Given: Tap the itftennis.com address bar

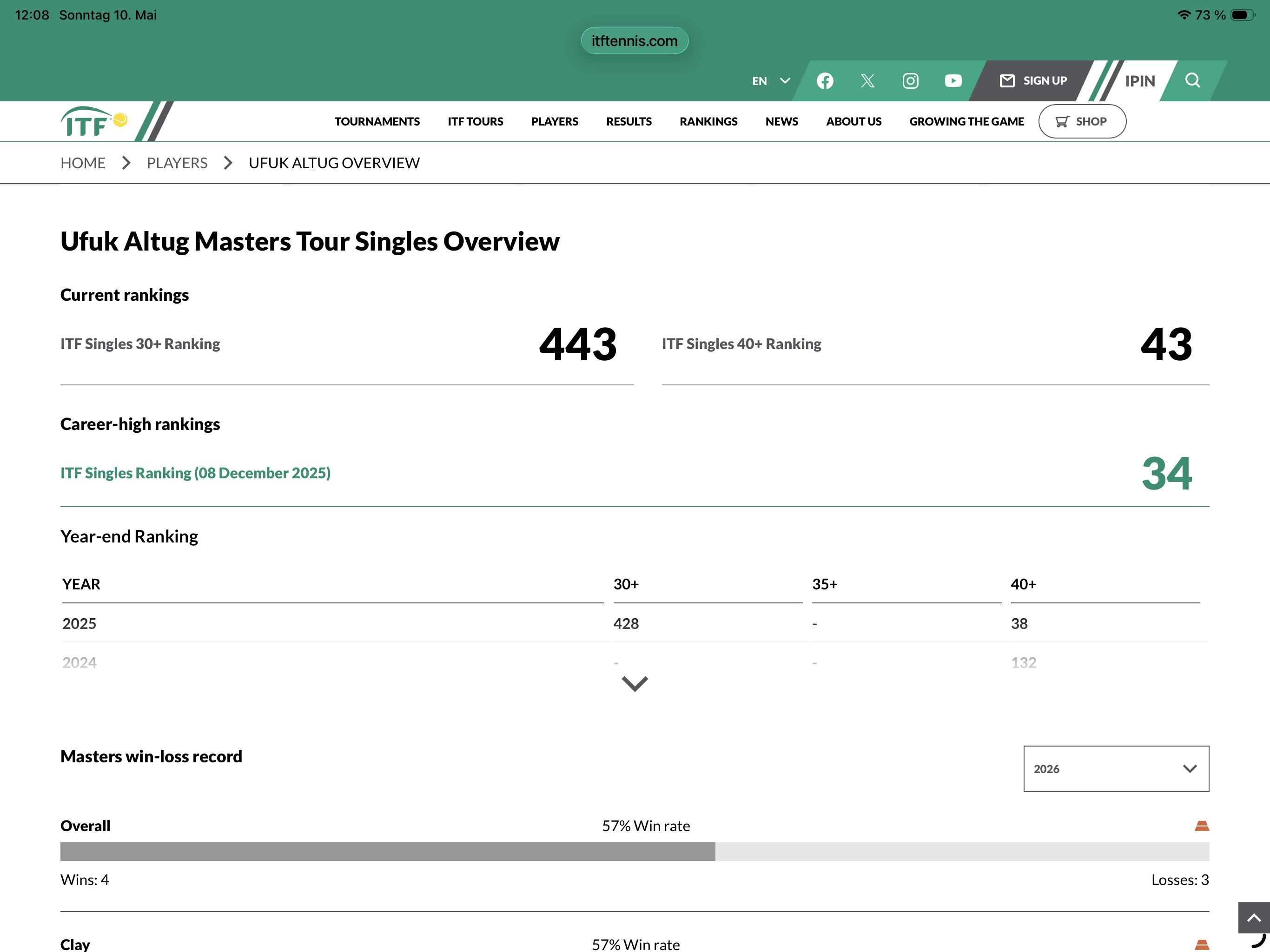Looking at the screenshot, I should 635,41.
